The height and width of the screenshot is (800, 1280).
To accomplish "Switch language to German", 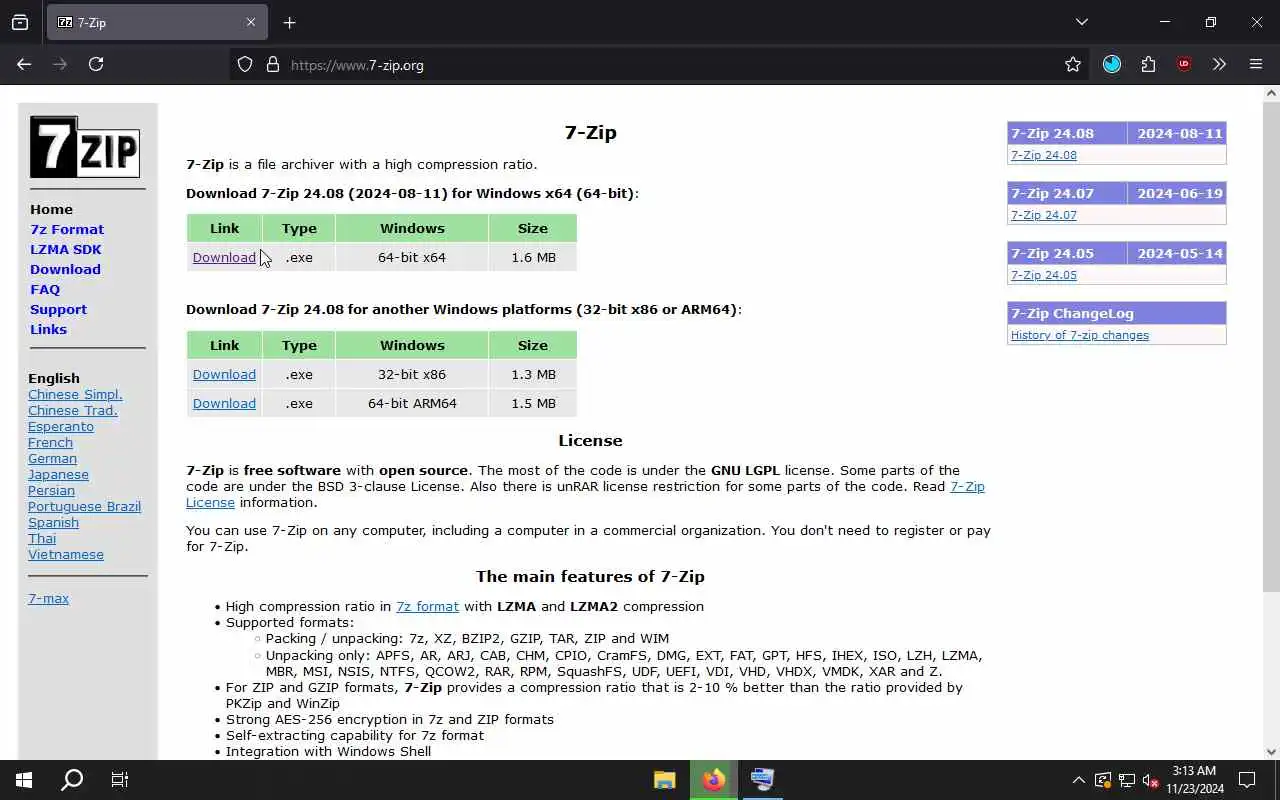I will [x=52, y=458].
